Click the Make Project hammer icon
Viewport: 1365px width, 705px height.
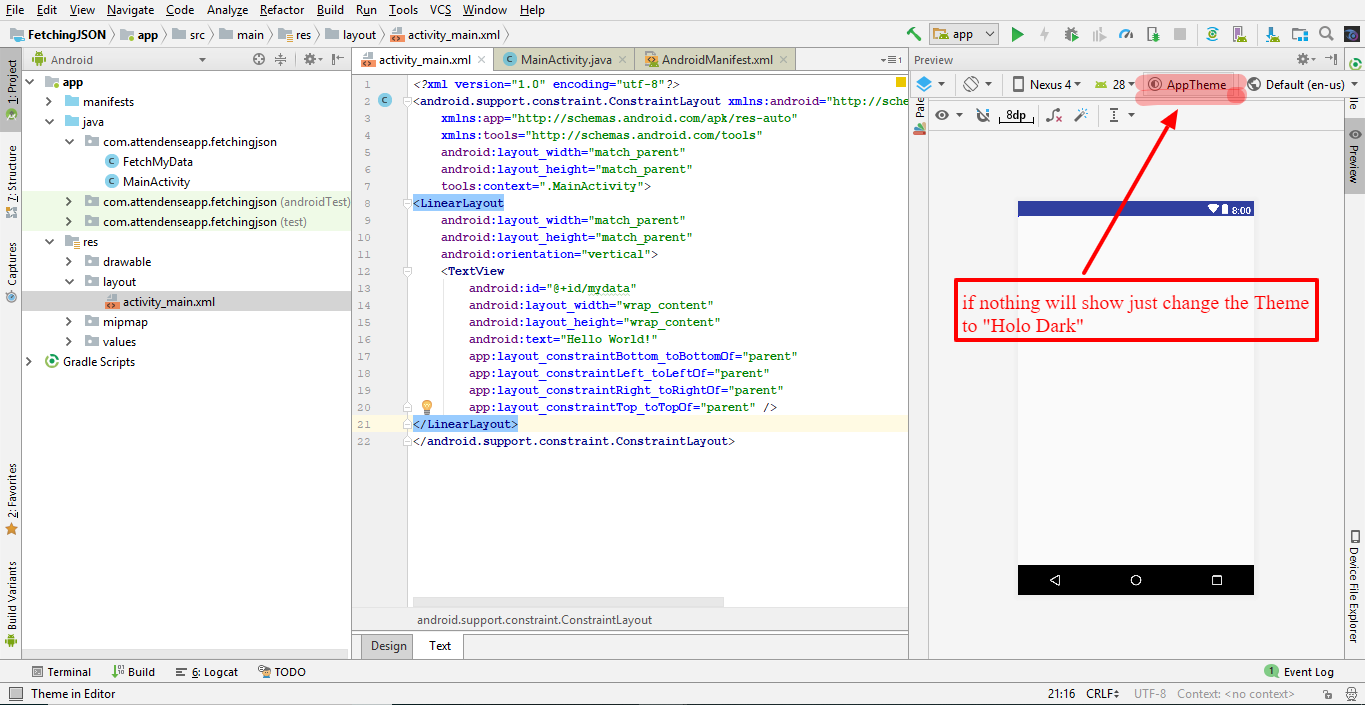tap(914, 34)
